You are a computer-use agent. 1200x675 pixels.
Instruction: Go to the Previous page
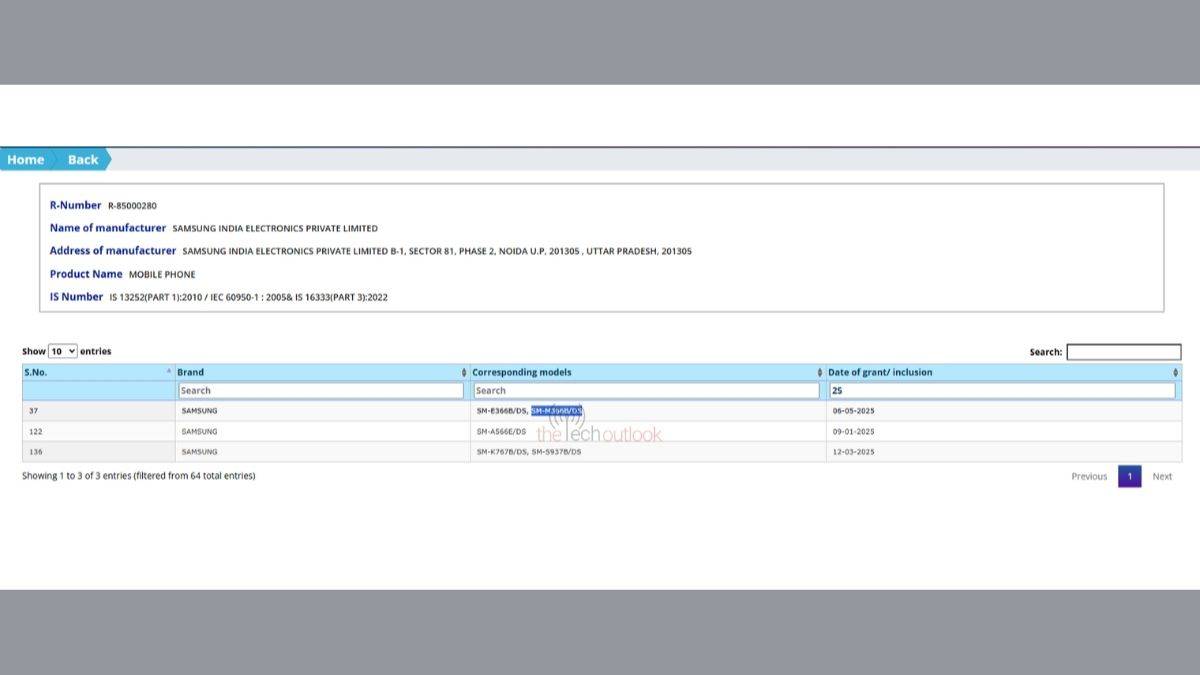tap(1089, 476)
